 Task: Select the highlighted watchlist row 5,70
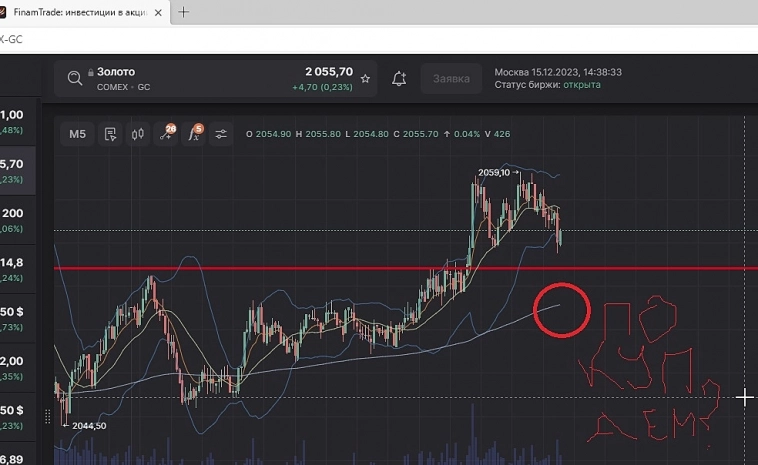pos(17,171)
